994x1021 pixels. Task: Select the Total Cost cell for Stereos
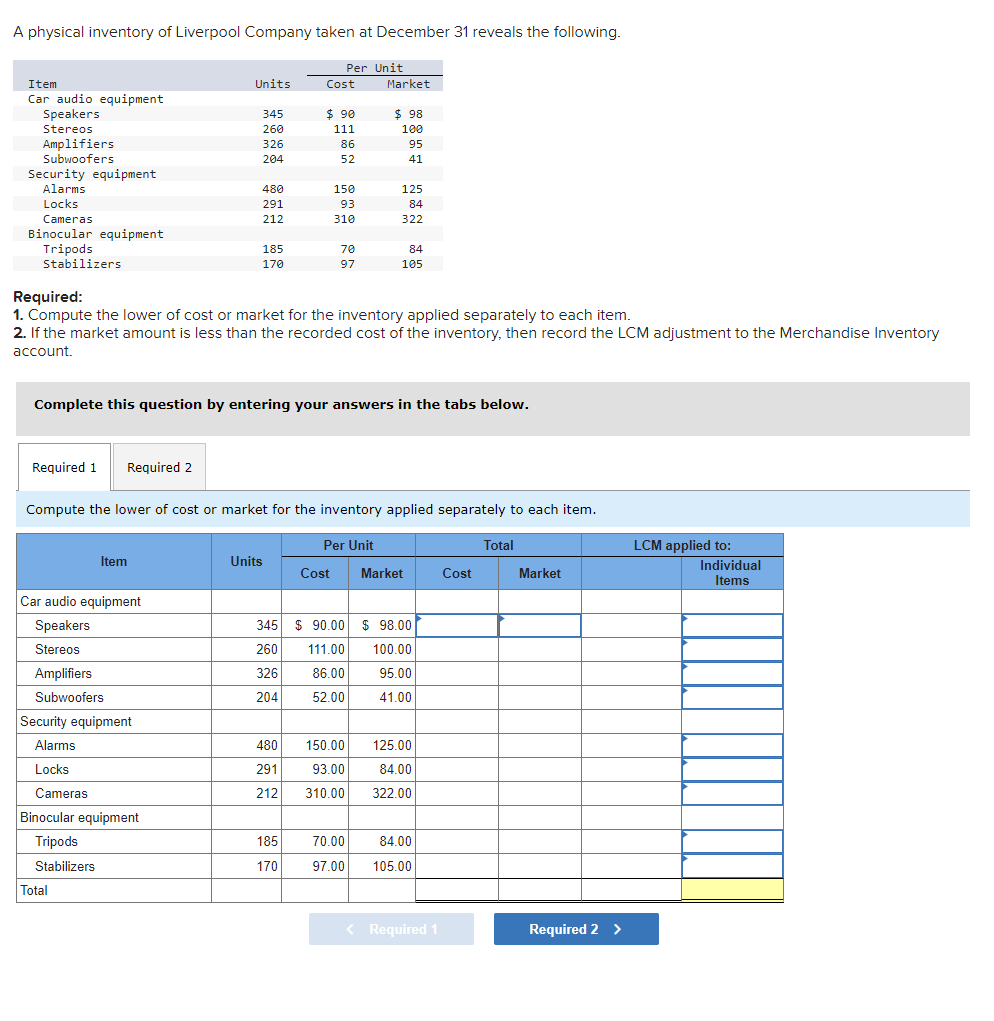(457, 649)
